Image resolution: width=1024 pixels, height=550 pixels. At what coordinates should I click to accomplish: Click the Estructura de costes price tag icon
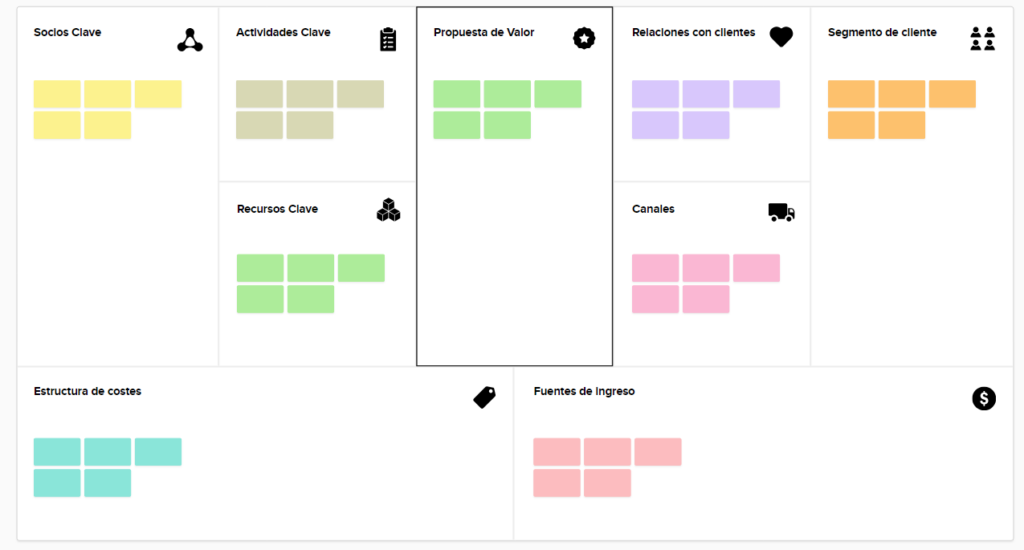[484, 397]
